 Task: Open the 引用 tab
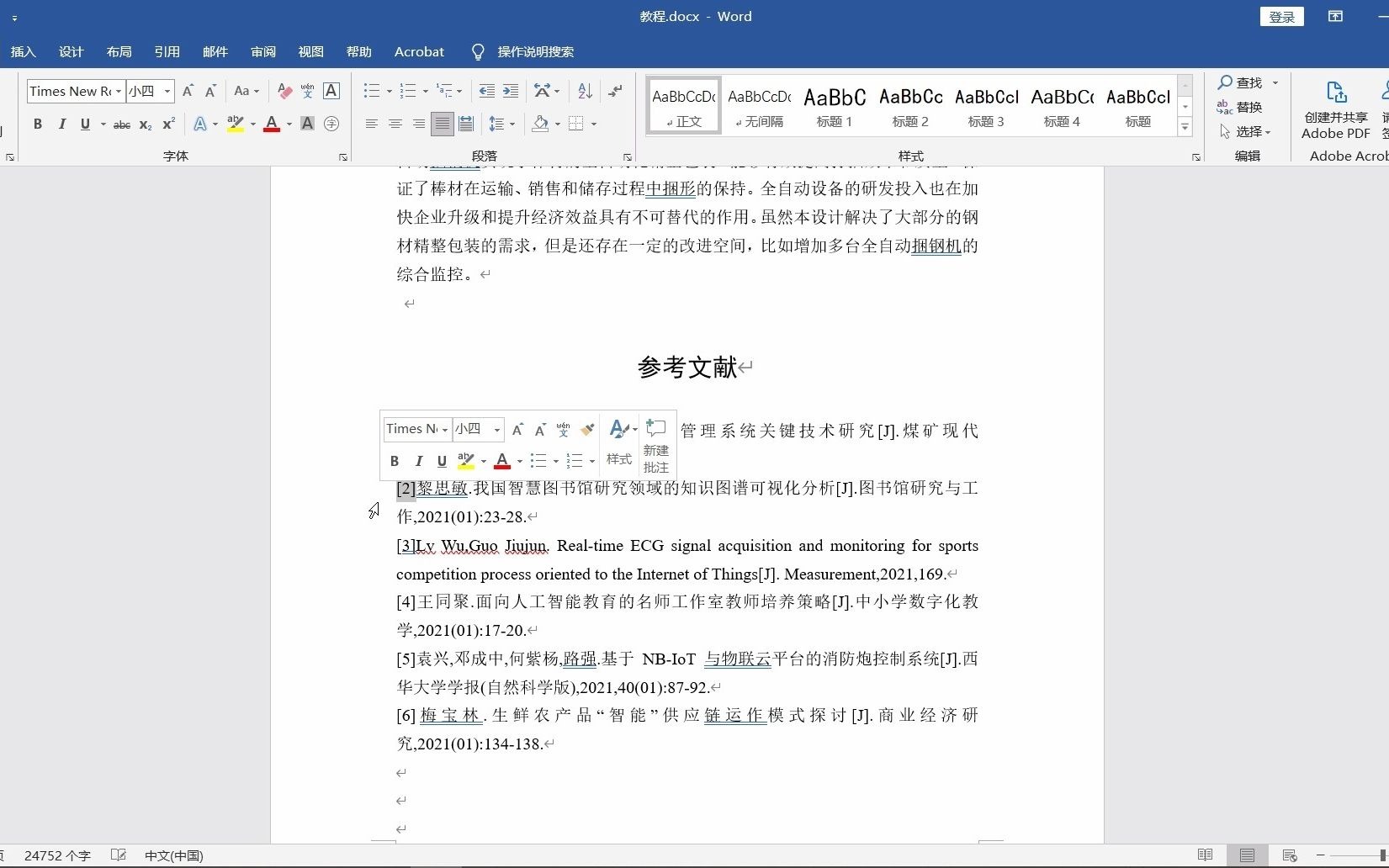coord(167,52)
